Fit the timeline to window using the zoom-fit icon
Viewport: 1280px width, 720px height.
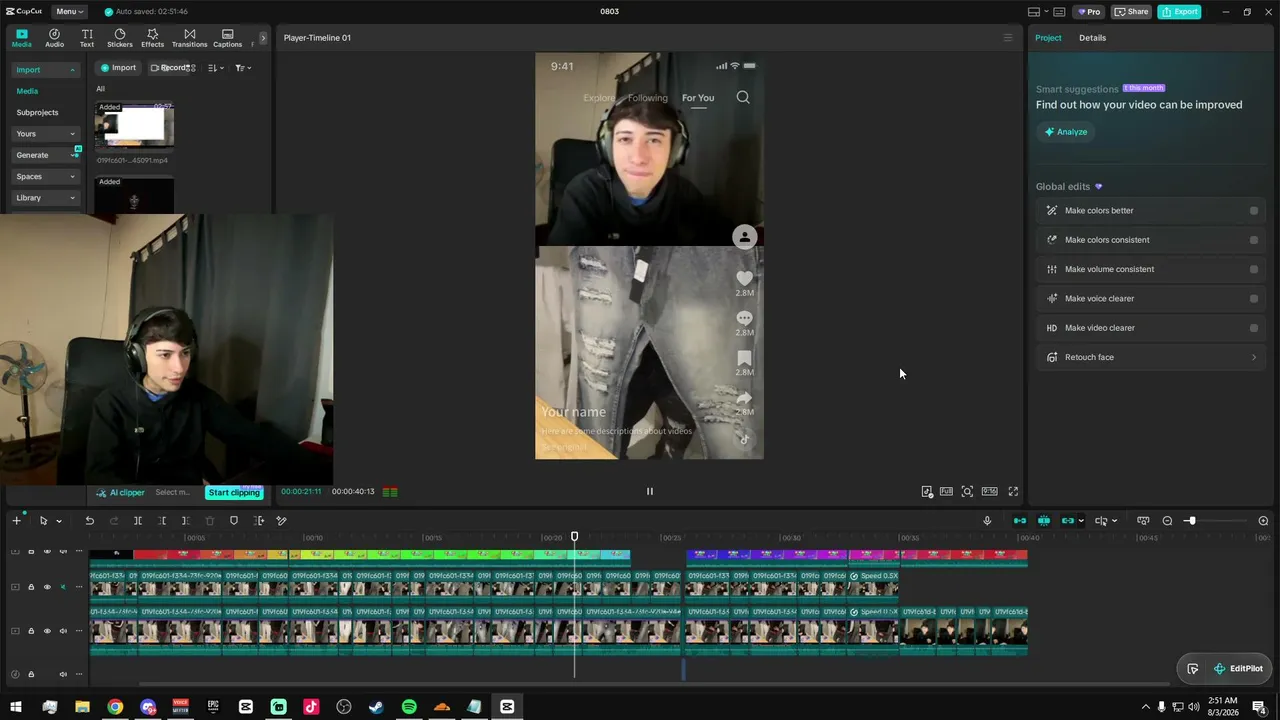click(1143, 521)
